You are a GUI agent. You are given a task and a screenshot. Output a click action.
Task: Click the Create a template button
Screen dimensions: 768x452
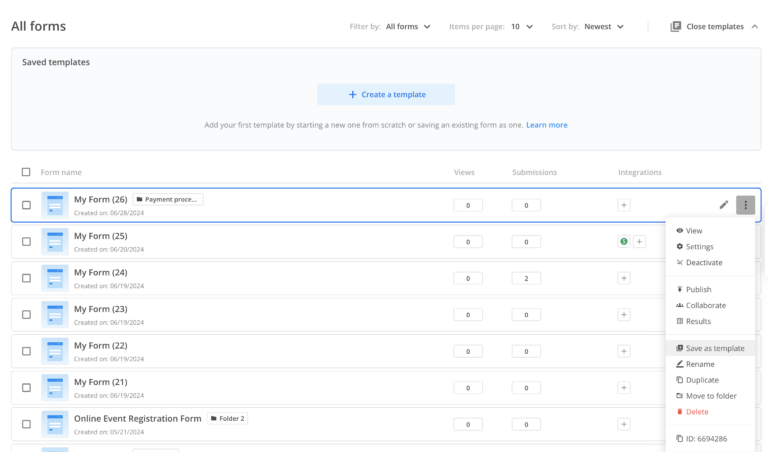(x=386, y=95)
